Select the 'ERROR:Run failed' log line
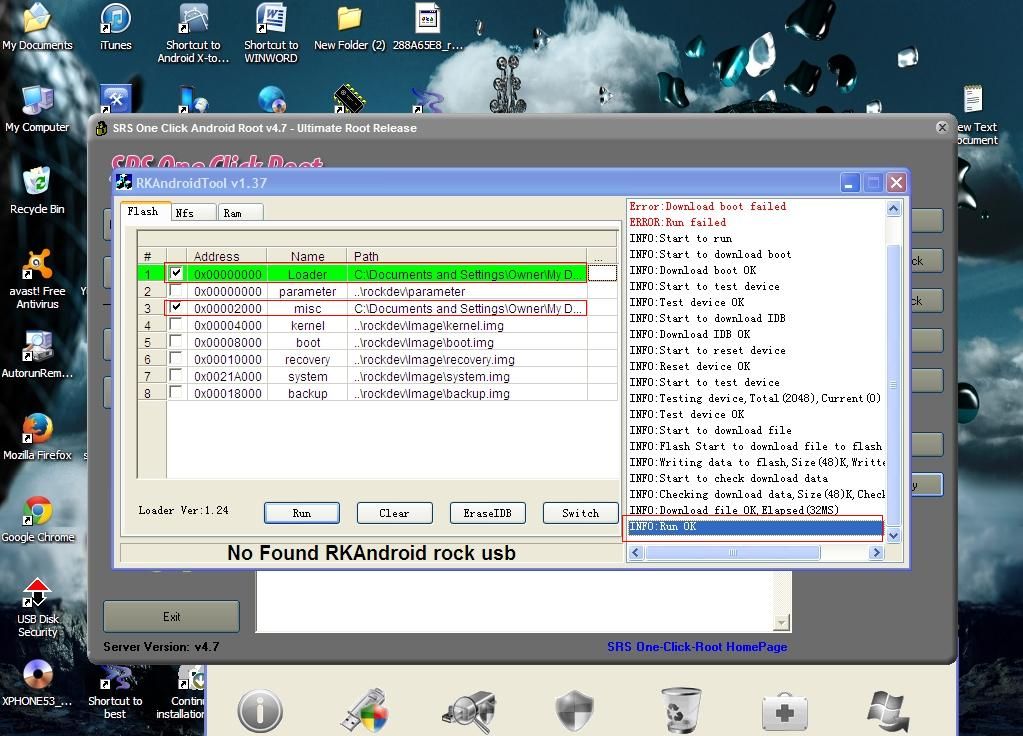Screen dimensions: 1023x736 [678, 222]
